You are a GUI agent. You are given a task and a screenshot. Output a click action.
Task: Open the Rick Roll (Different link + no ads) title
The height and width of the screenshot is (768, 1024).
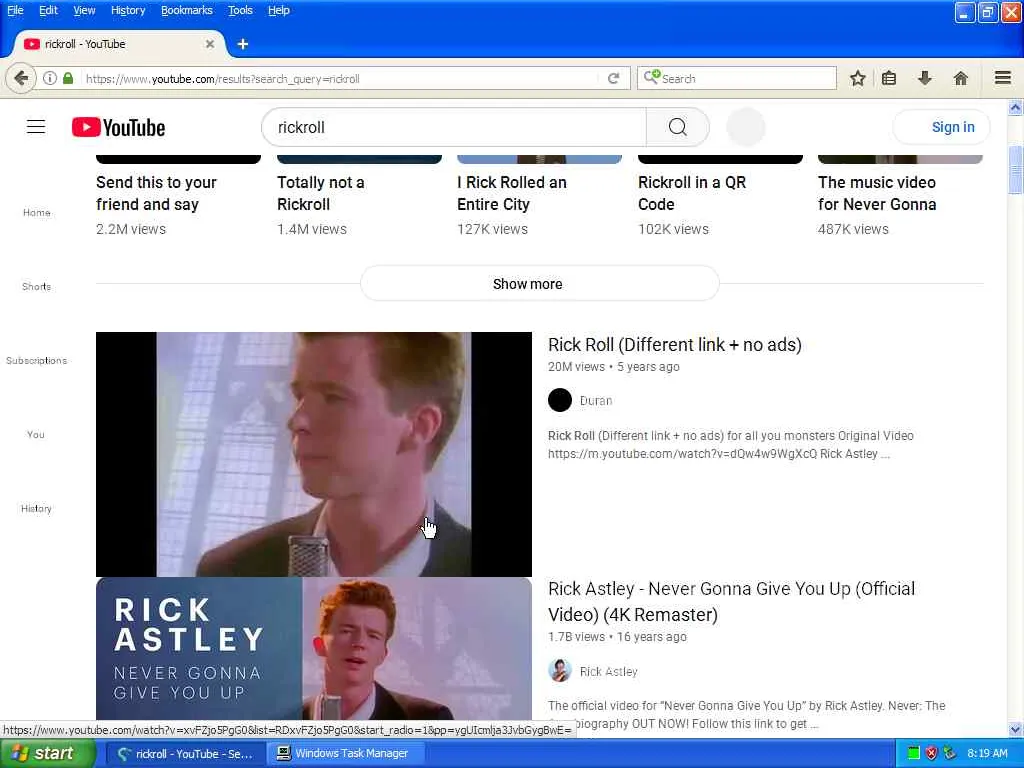point(675,344)
